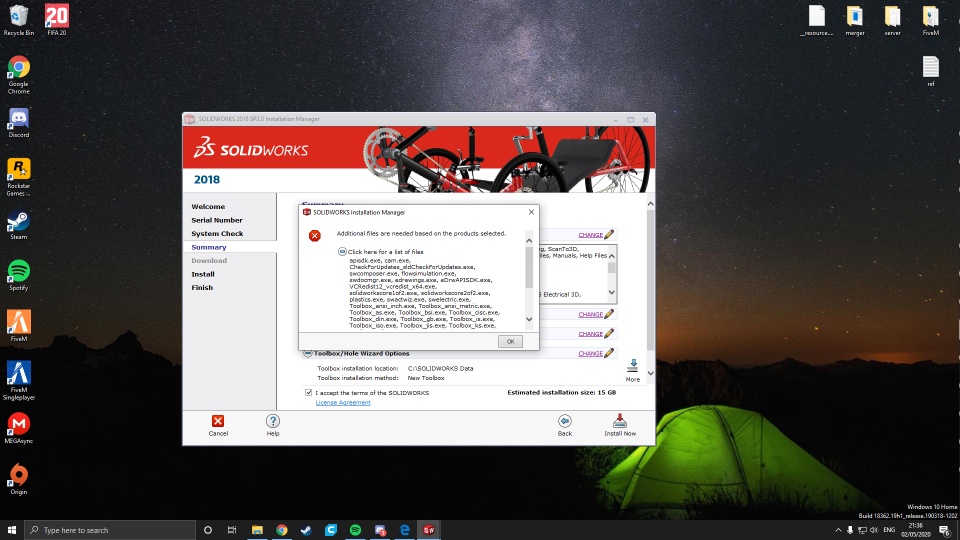Uncheck 'I accept the terms of the SOLIDWORKS'
The width and height of the screenshot is (960, 540).
[x=309, y=392]
